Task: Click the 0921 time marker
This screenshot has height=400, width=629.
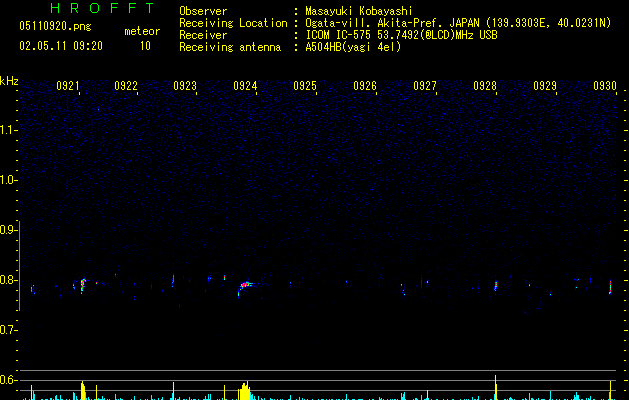Action: (68, 86)
